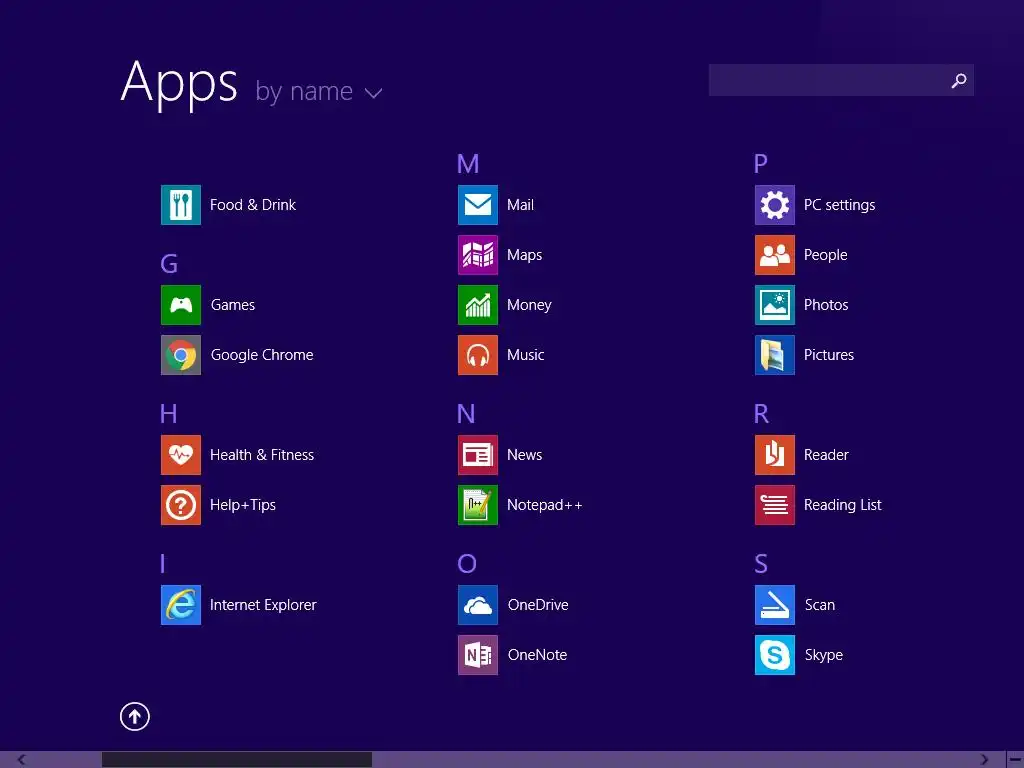Click the 'PC settings' label text
The image size is (1024, 768).
[839, 205]
